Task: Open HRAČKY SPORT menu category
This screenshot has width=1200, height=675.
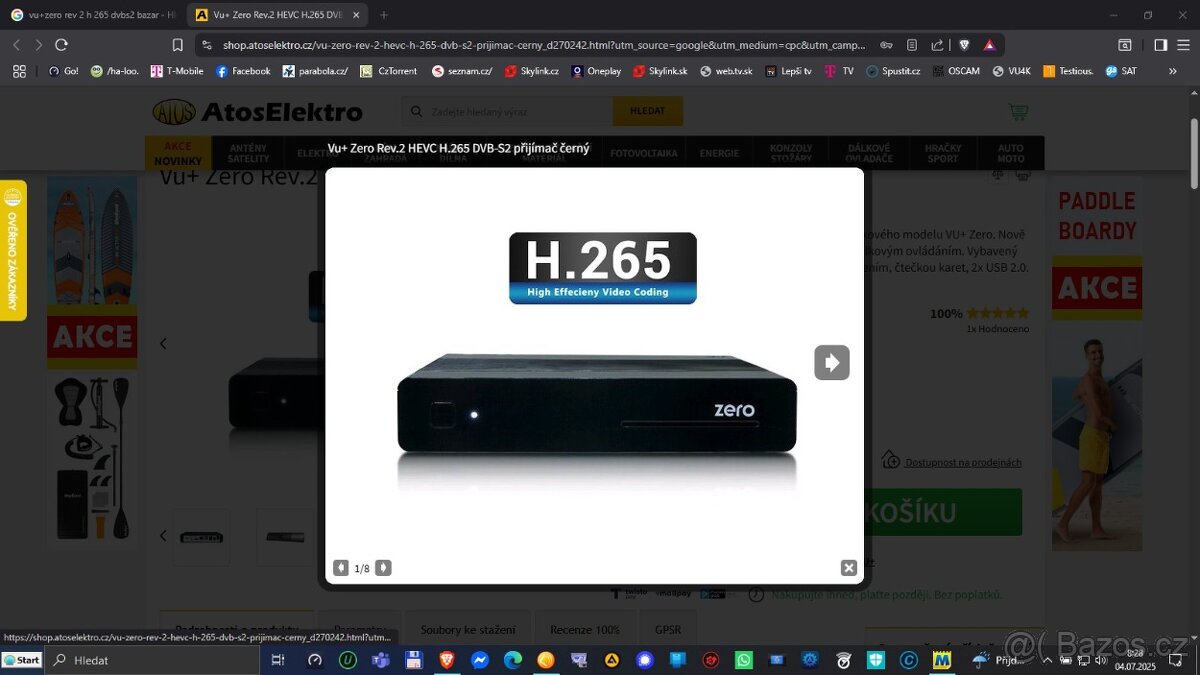Action: point(942,153)
